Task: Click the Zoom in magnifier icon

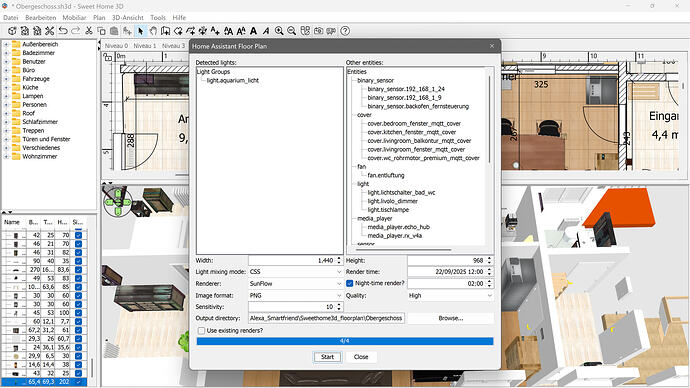Action: (x=279, y=31)
